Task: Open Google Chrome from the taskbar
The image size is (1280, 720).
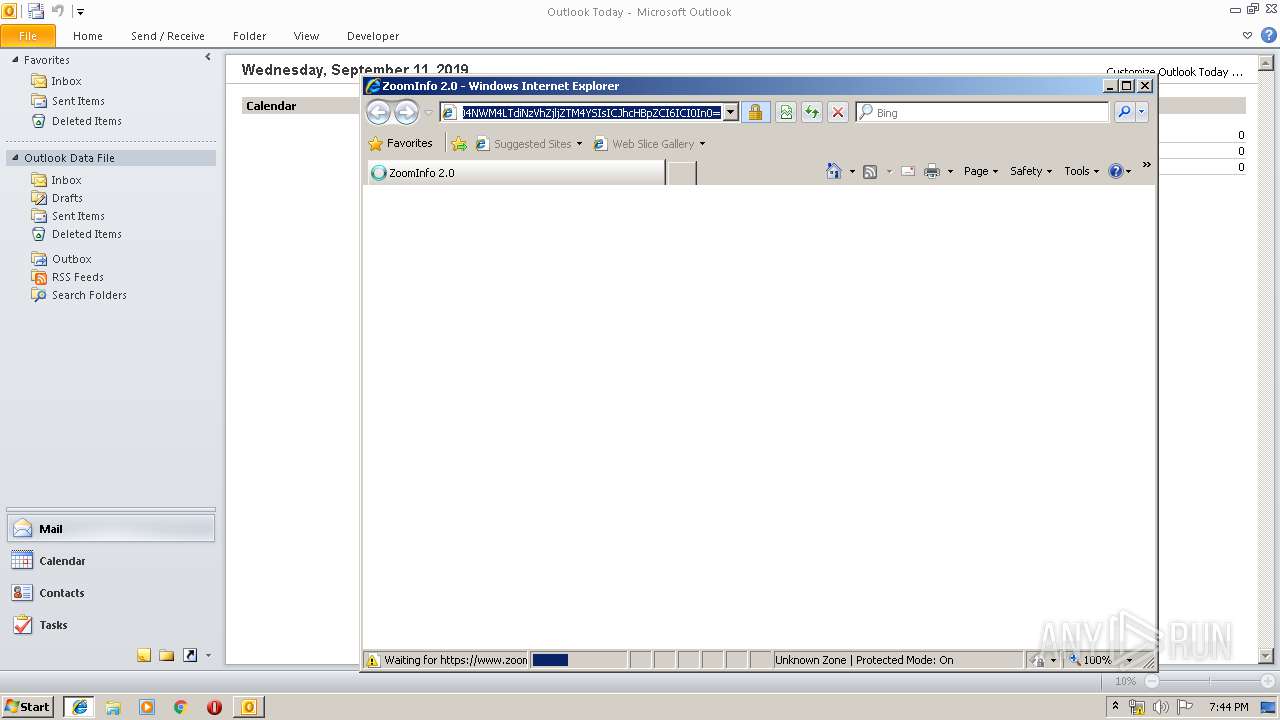Action: (x=180, y=707)
